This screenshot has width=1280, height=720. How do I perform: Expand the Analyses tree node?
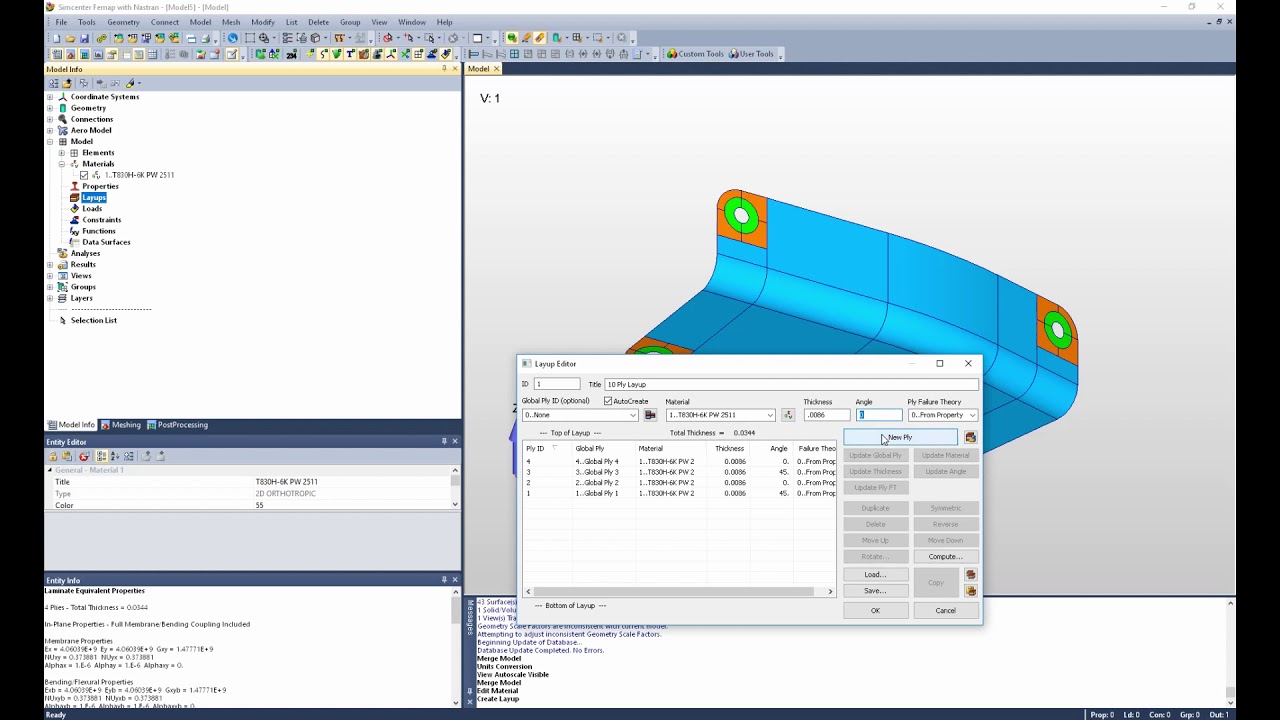point(51,253)
